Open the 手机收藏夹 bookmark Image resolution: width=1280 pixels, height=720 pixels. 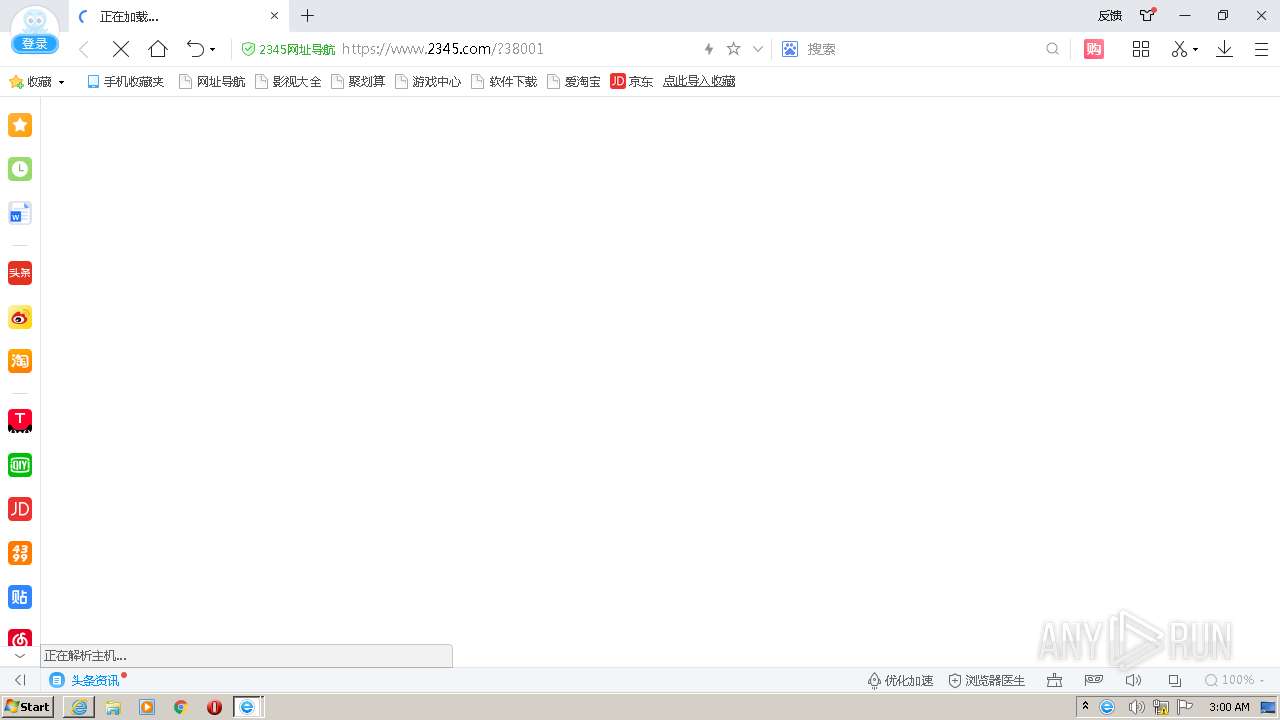pos(125,82)
